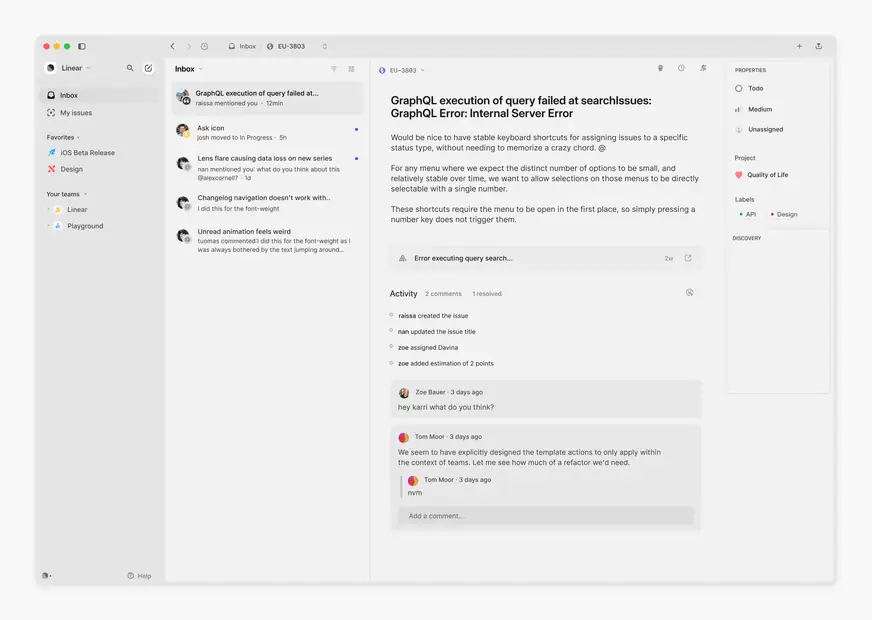Viewport: 872px width, 620px height.
Task: Toggle the sidebar panel icon beside window controls
Action: coord(82,46)
